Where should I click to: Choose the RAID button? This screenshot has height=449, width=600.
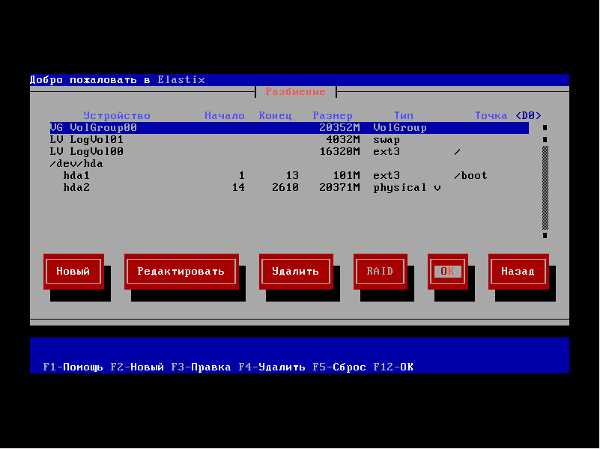(x=379, y=271)
